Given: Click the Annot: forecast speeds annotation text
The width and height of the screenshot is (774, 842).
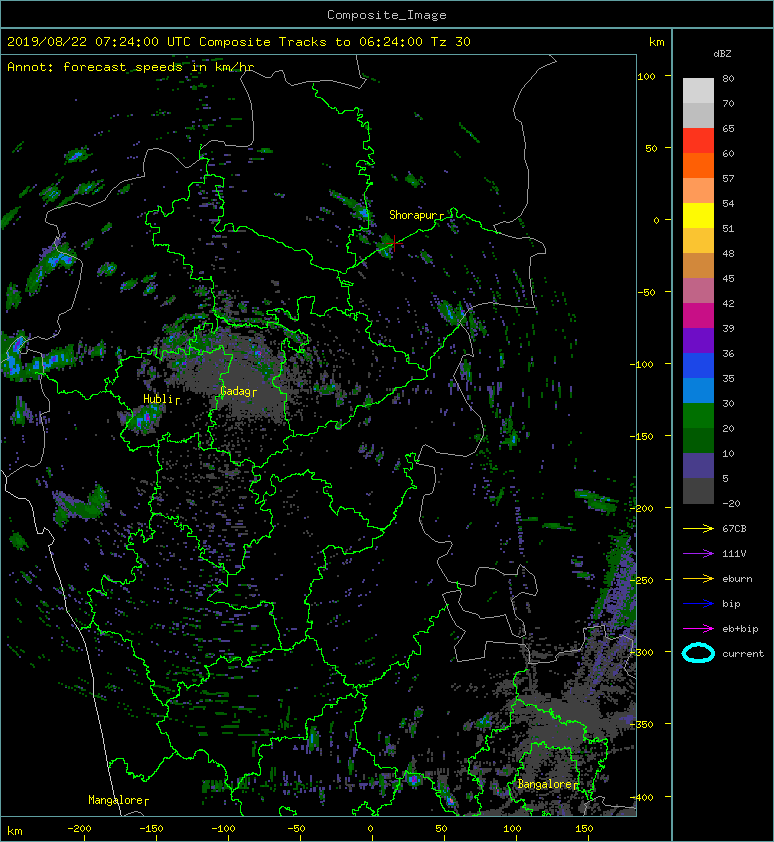Looking at the screenshot, I should tap(131, 67).
